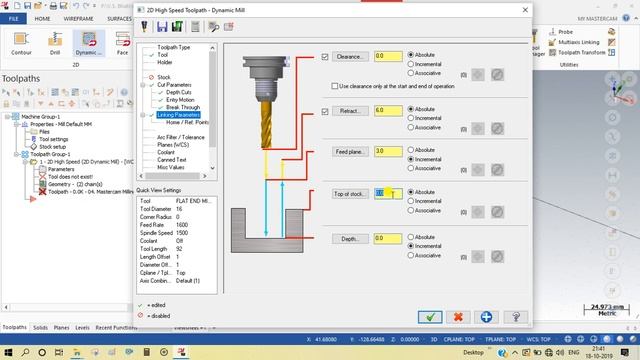Click Toolpath Transform ribbon icon
The image size is (640, 360).
(552, 53)
